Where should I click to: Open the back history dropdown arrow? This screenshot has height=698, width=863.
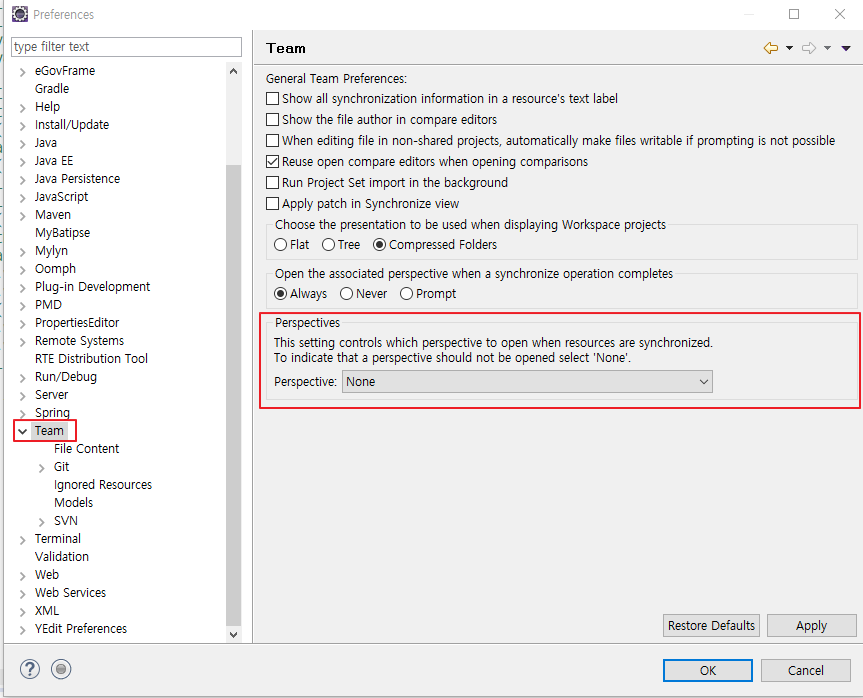click(789, 48)
